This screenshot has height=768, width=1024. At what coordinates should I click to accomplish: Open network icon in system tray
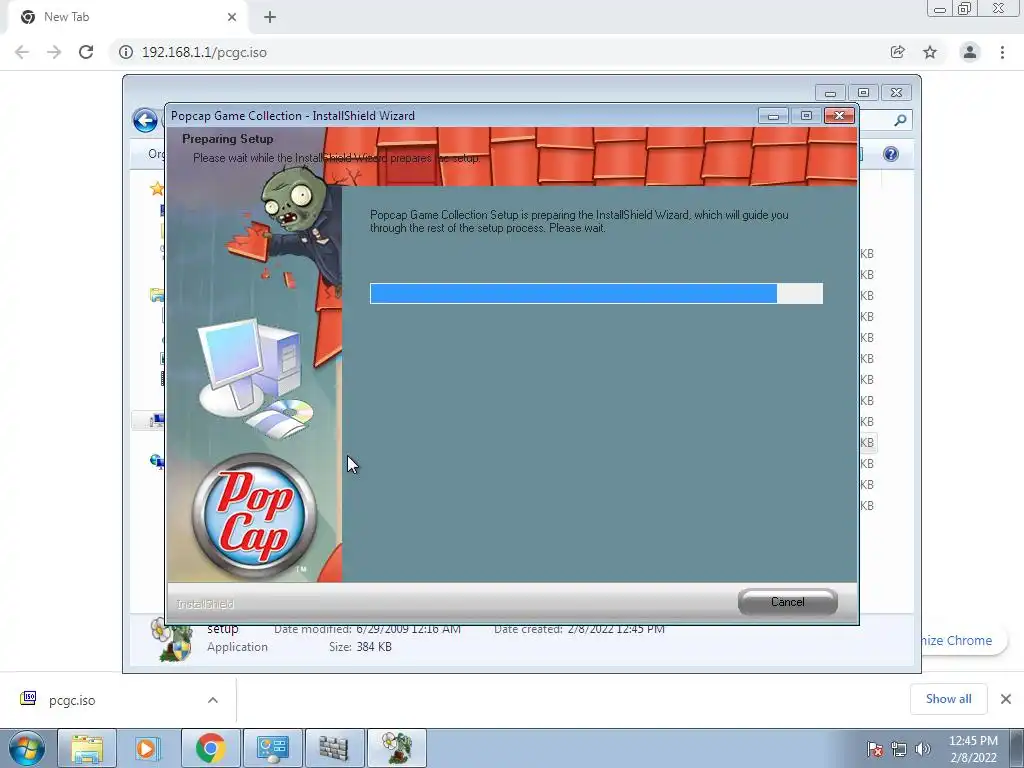coord(899,749)
